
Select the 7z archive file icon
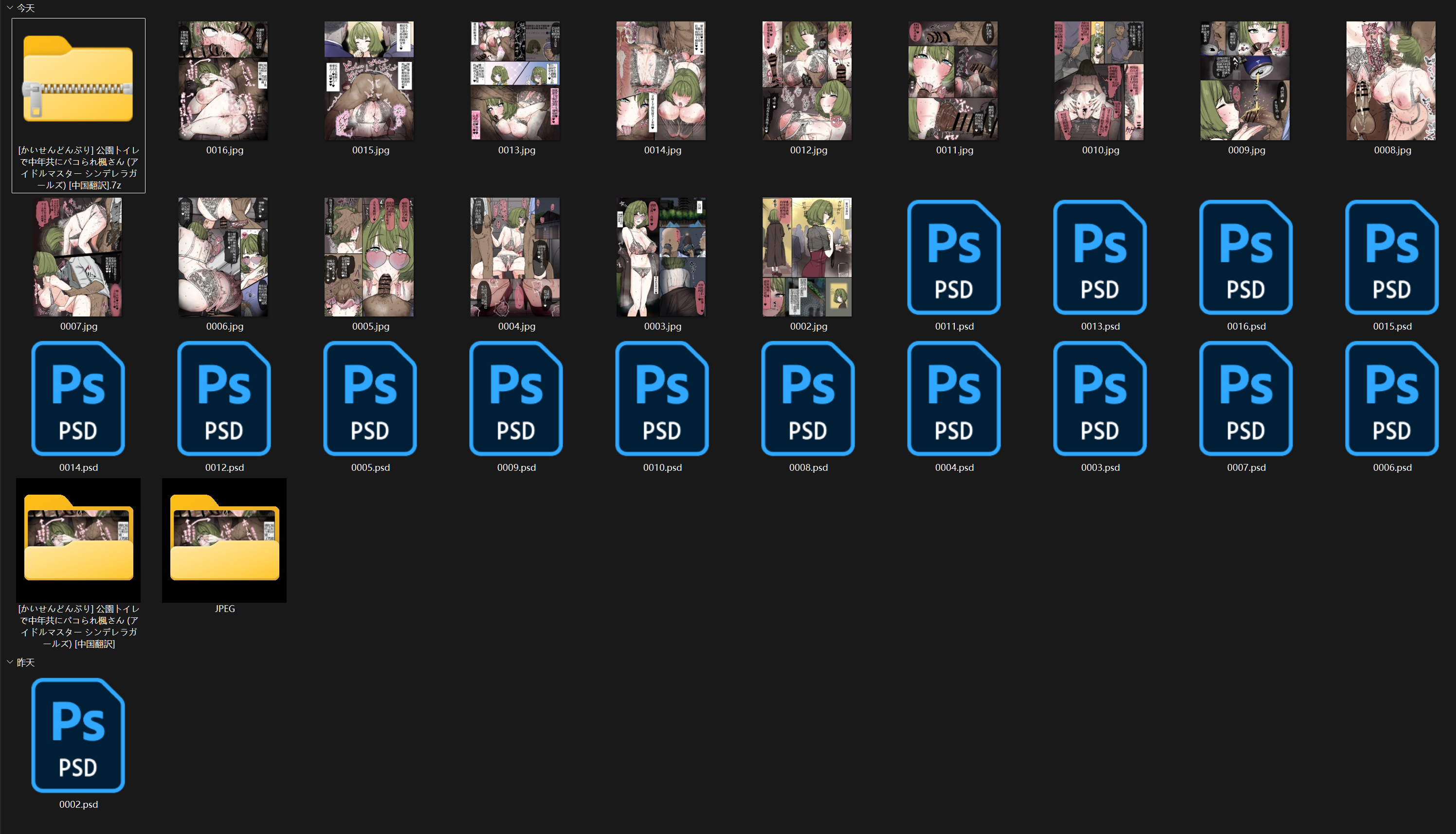pos(78,79)
